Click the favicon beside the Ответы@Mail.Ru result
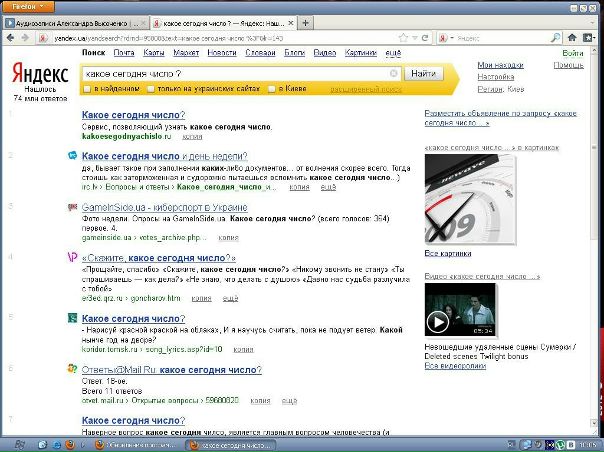 coord(72,369)
